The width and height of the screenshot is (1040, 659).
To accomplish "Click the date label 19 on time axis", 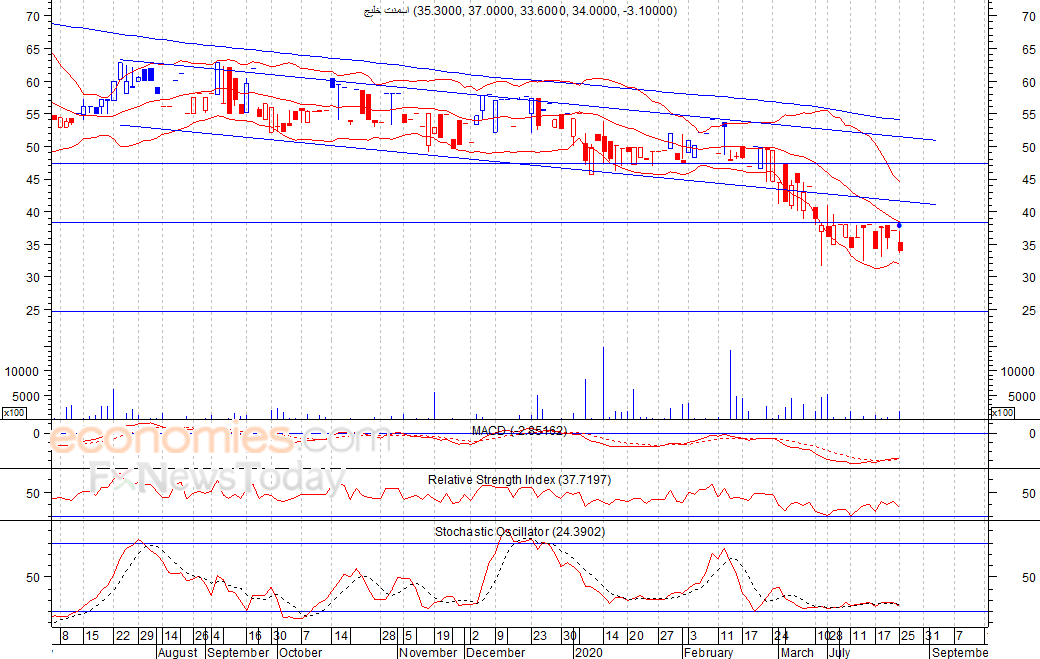I will point(443,636).
